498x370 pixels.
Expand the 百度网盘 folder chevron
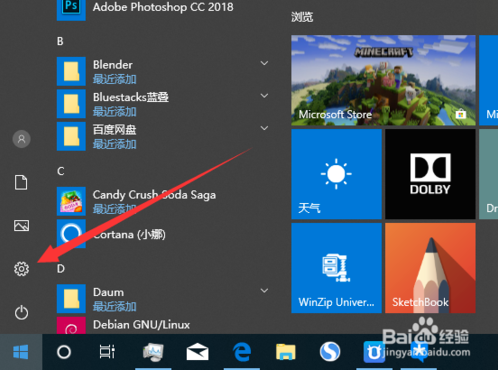264,128
